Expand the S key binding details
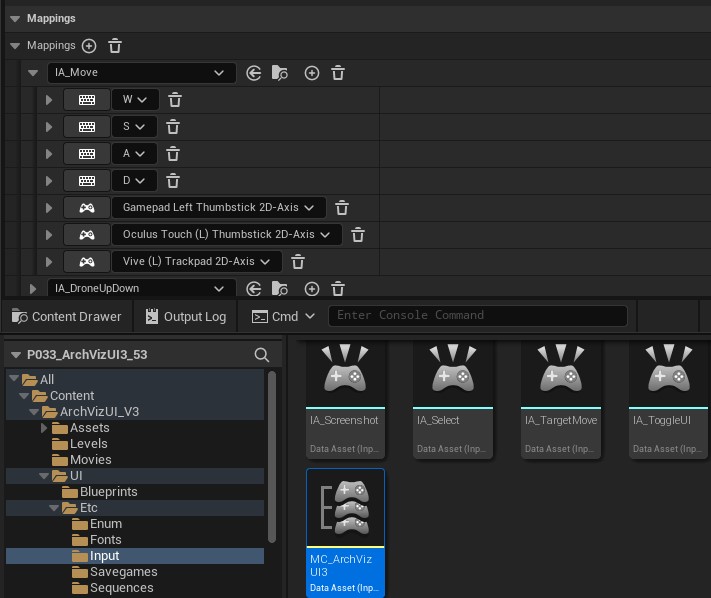The width and height of the screenshot is (711, 598). point(49,127)
